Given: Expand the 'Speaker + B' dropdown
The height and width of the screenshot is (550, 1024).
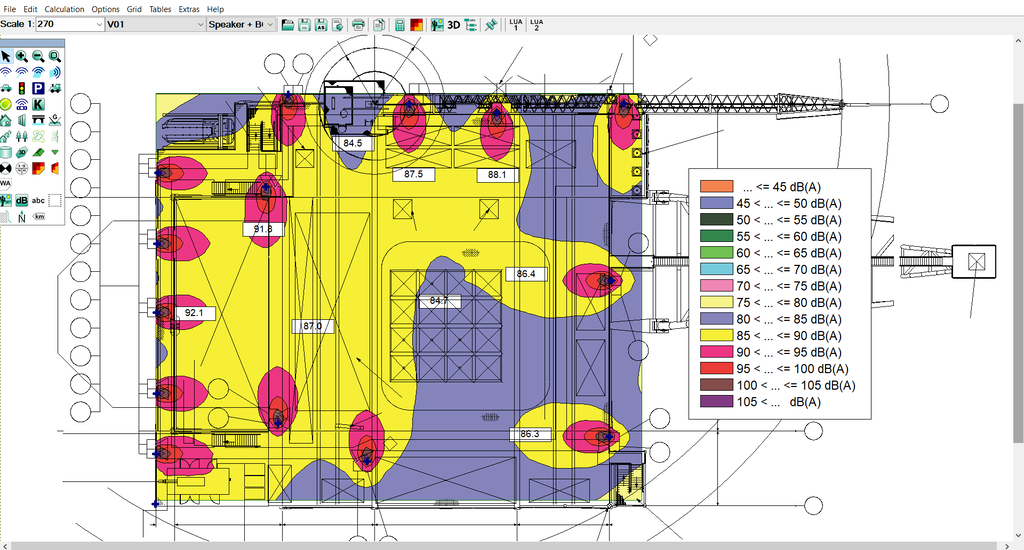Looking at the screenshot, I should pos(271,24).
